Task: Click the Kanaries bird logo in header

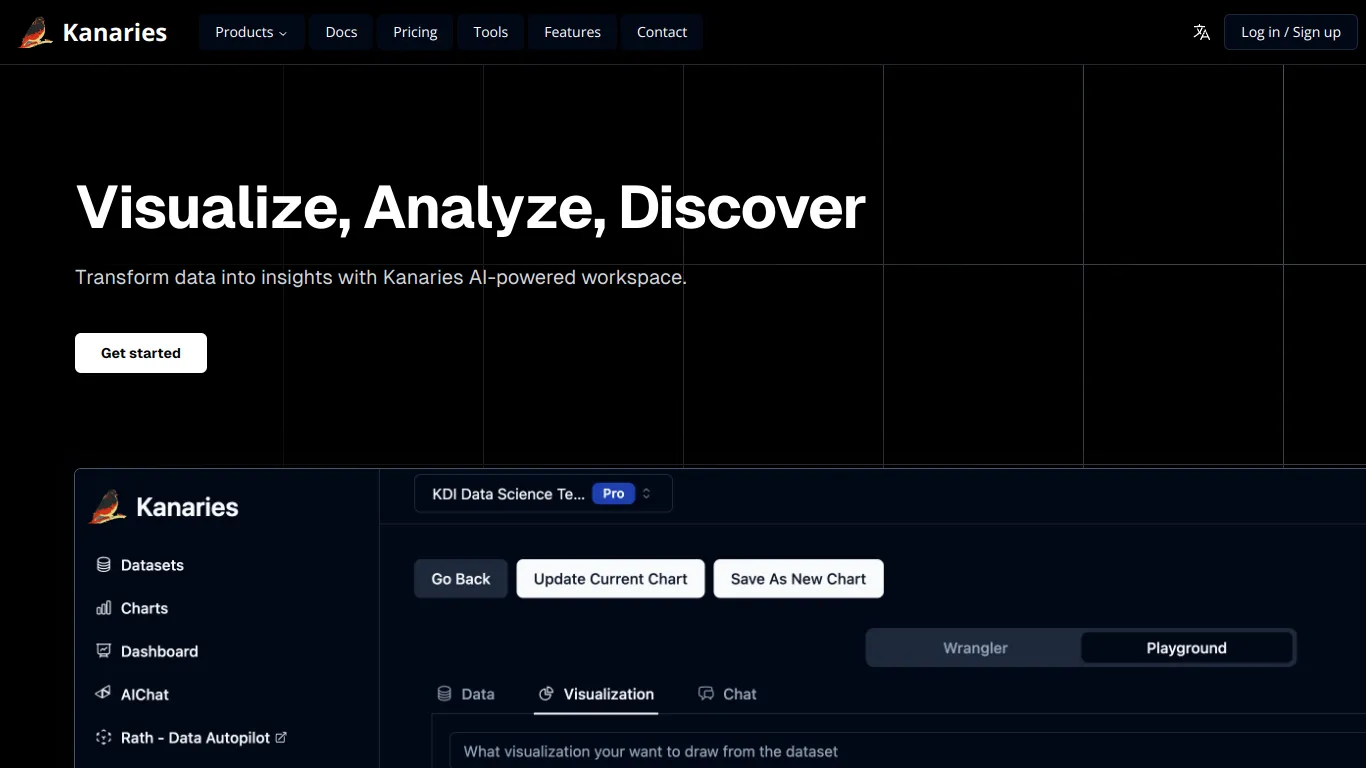Action: pyautogui.click(x=36, y=32)
